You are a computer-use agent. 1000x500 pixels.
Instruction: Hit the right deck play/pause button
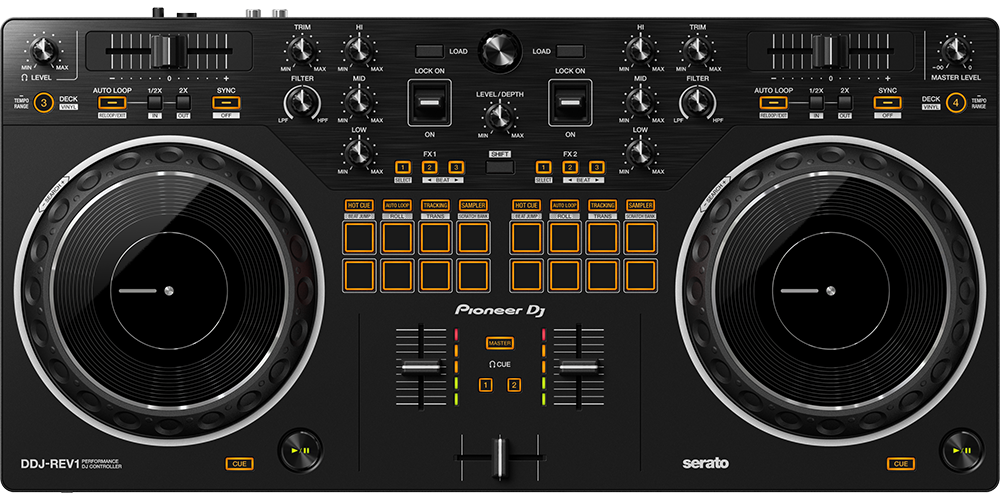[x=962, y=450]
